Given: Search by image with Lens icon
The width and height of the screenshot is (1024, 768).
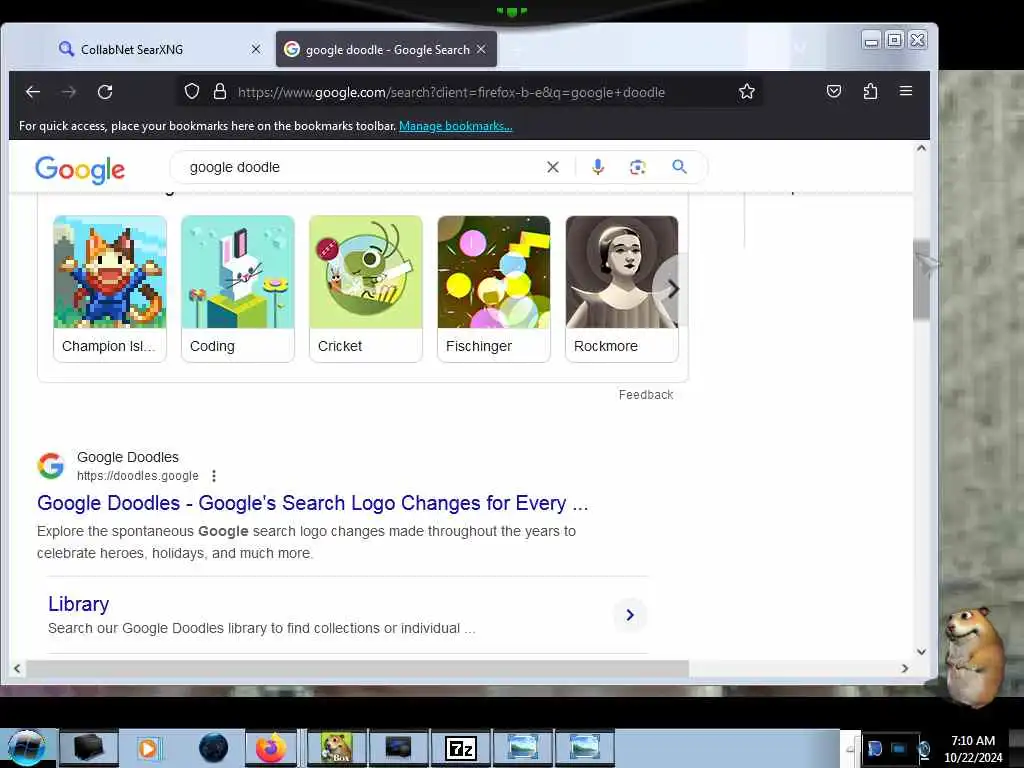Looking at the screenshot, I should coord(637,167).
